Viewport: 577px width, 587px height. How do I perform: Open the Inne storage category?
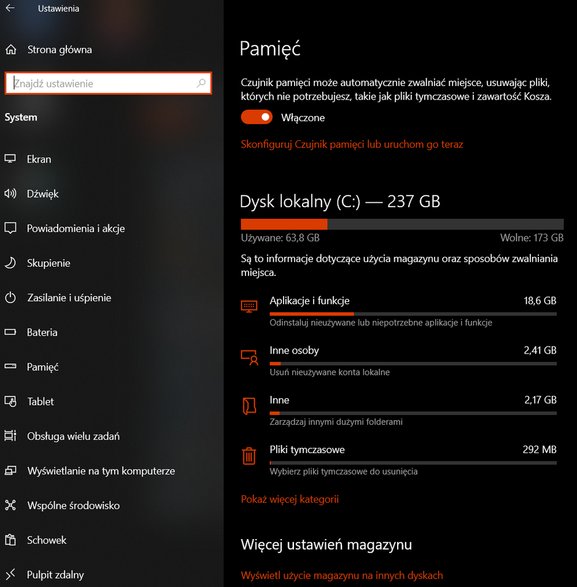click(399, 411)
